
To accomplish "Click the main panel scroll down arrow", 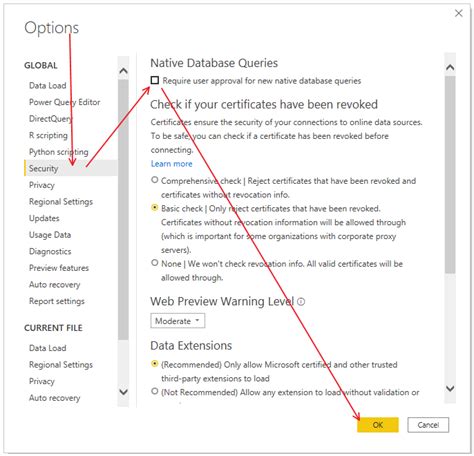I will (x=450, y=388).
